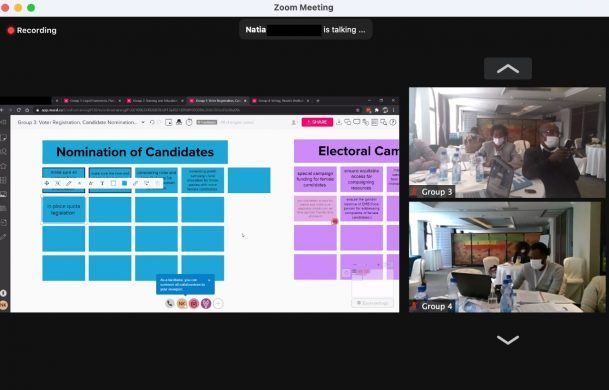
Task: Switch to the Group 4 browser tab
Action: pos(281,101)
